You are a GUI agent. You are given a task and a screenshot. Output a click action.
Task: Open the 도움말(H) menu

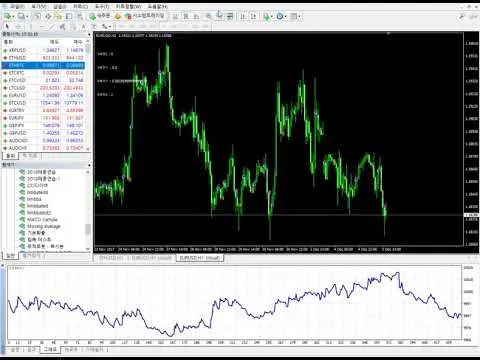(x=158, y=7)
